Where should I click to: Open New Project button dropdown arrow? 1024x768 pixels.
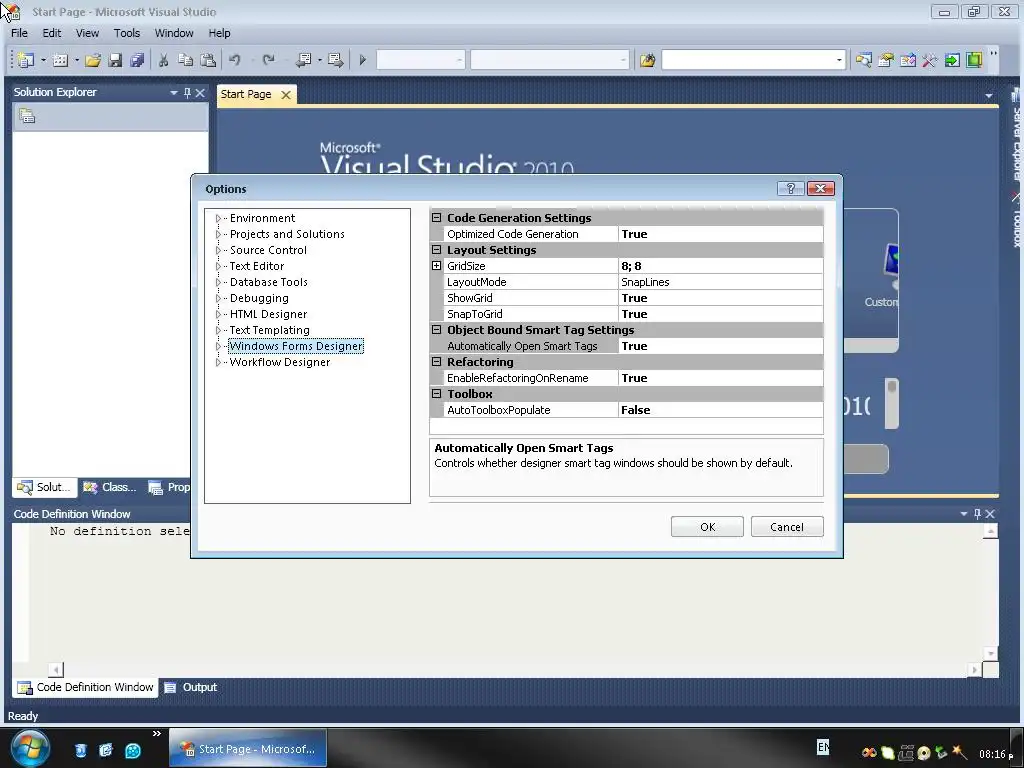pos(43,60)
